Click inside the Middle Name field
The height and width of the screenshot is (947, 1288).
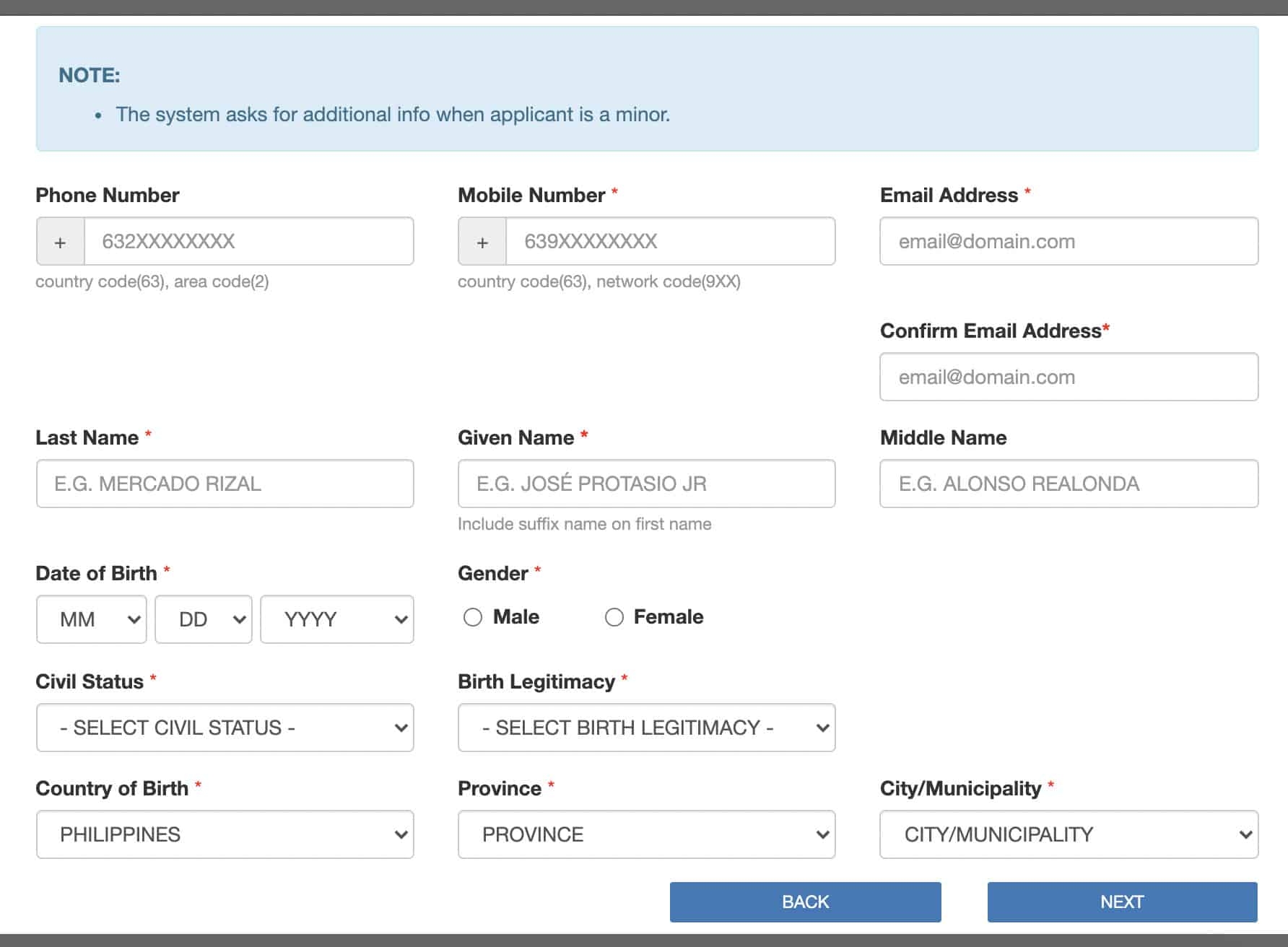coord(1067,484)
